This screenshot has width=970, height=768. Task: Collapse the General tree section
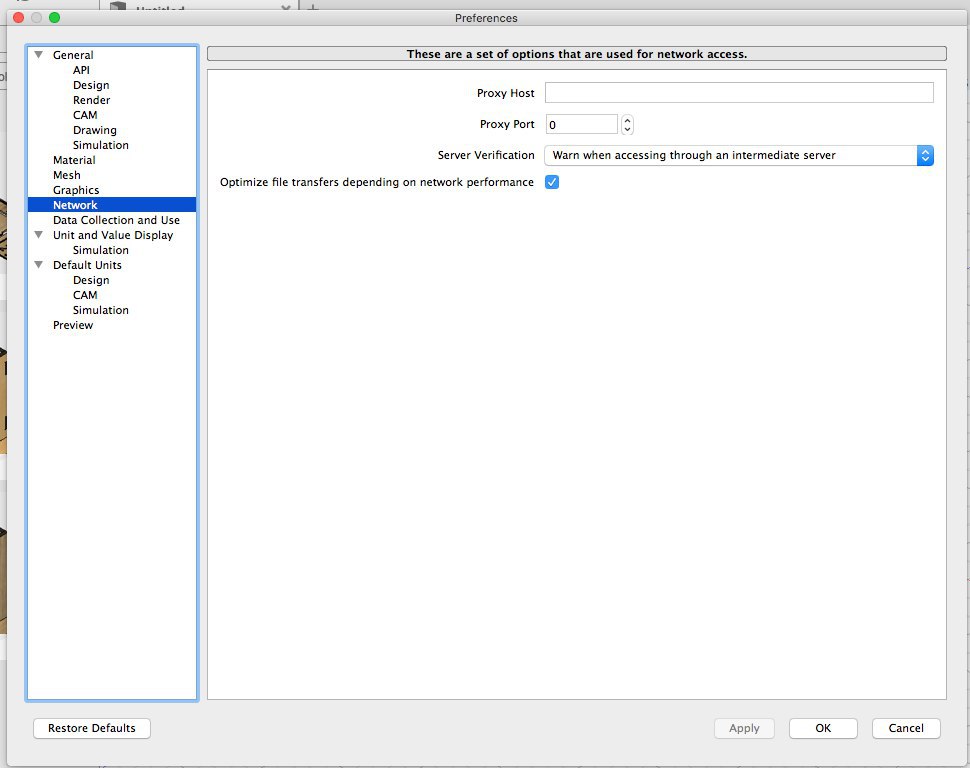(x=39, y=55)
